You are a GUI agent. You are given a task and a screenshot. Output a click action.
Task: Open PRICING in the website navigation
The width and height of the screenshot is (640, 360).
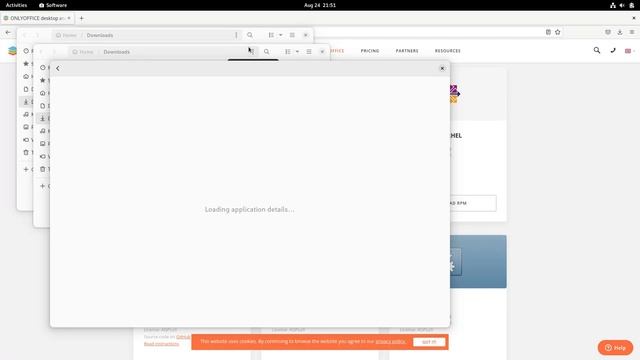[370, 51]
